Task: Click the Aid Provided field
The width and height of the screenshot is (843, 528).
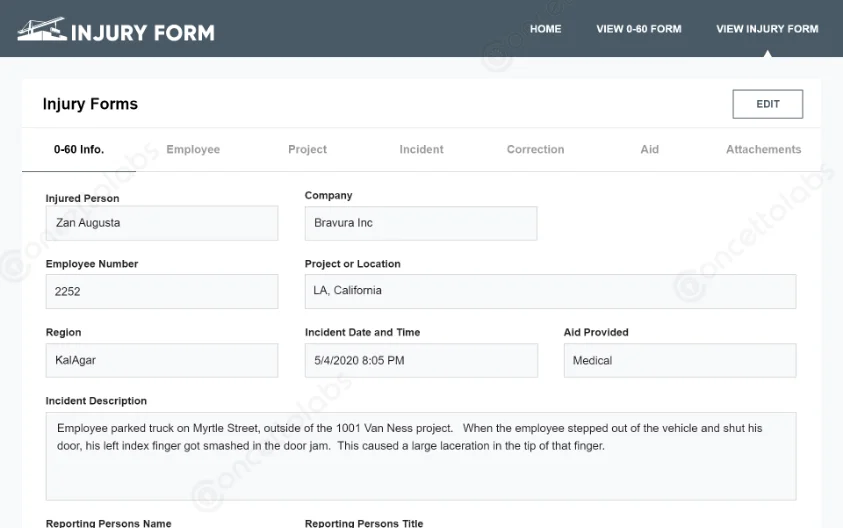Action: pos(679,360)
